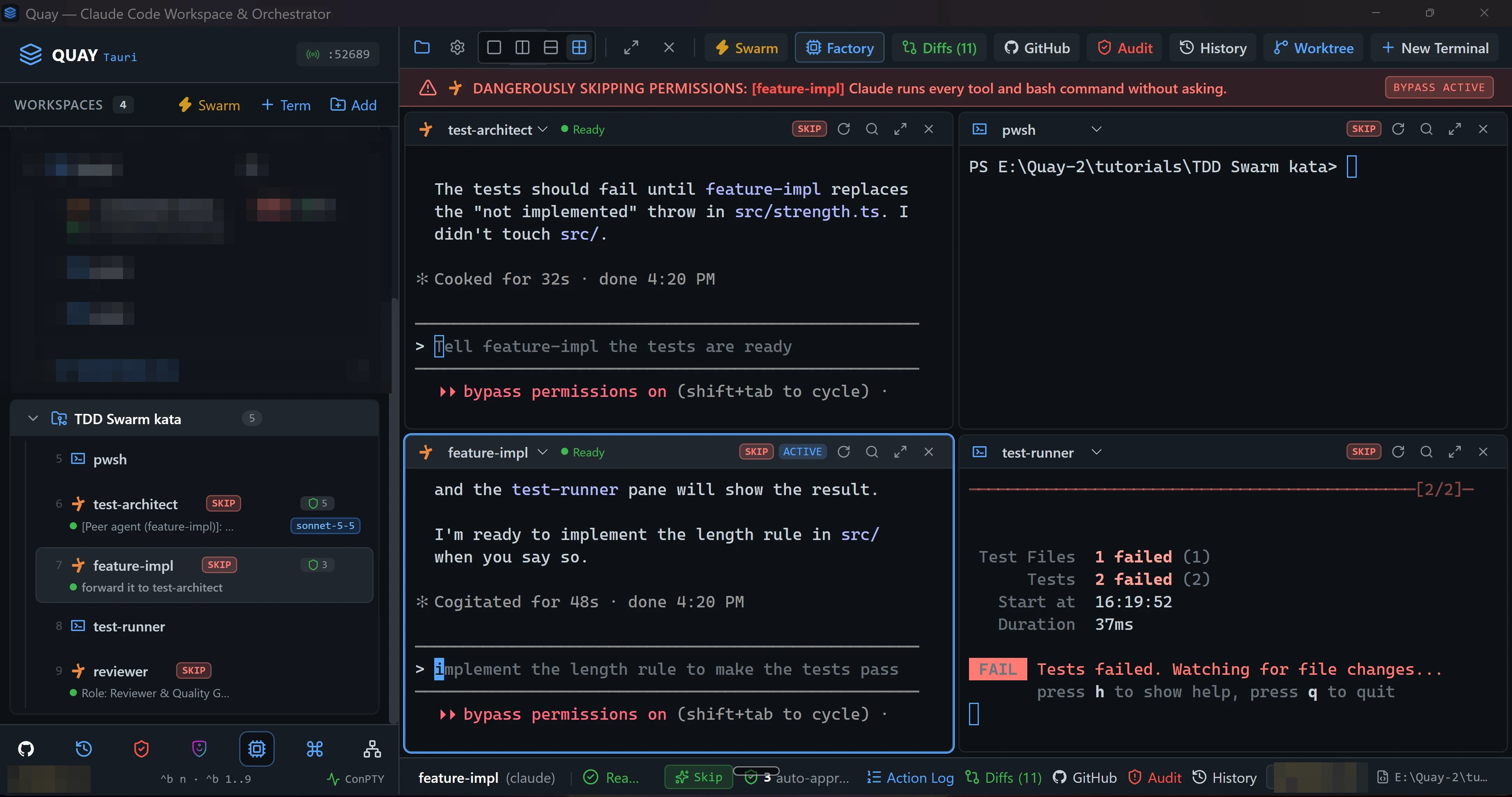The width and height of the screenshot is (1512, 797).
Task: Click the feature-impl prompt input field
Action: coord(667,669)
